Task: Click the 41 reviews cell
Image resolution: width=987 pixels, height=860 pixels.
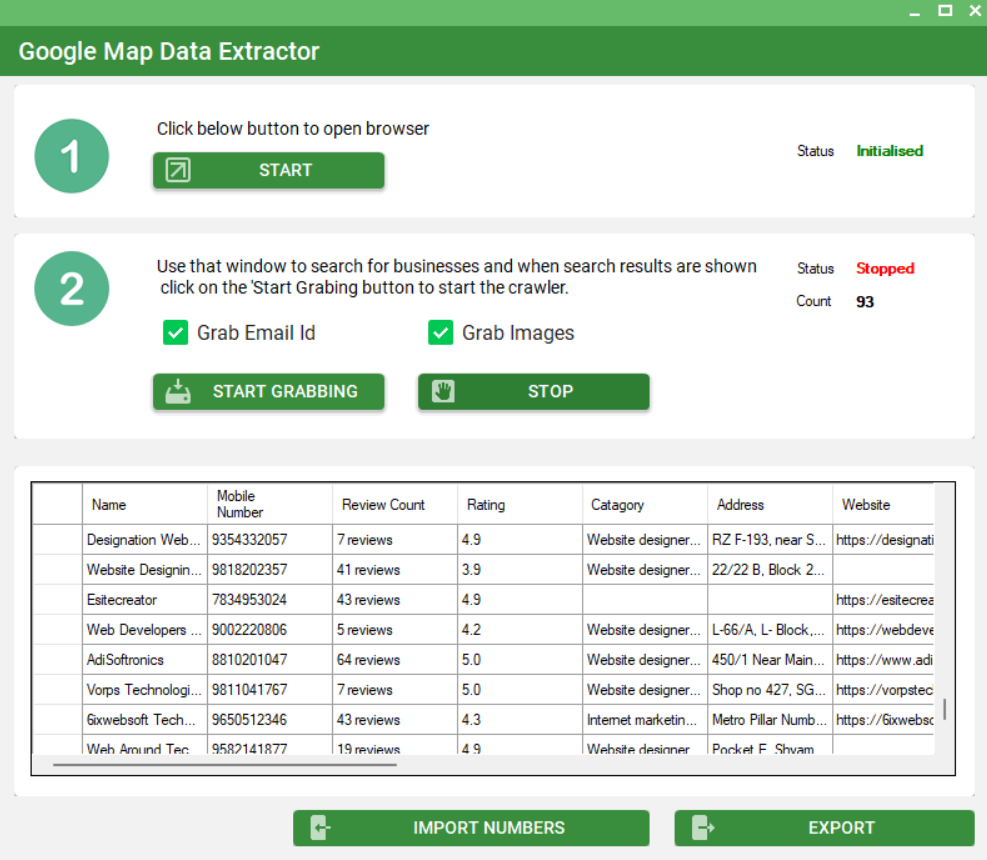Action: pyautogui.click(x=395, y=570)
